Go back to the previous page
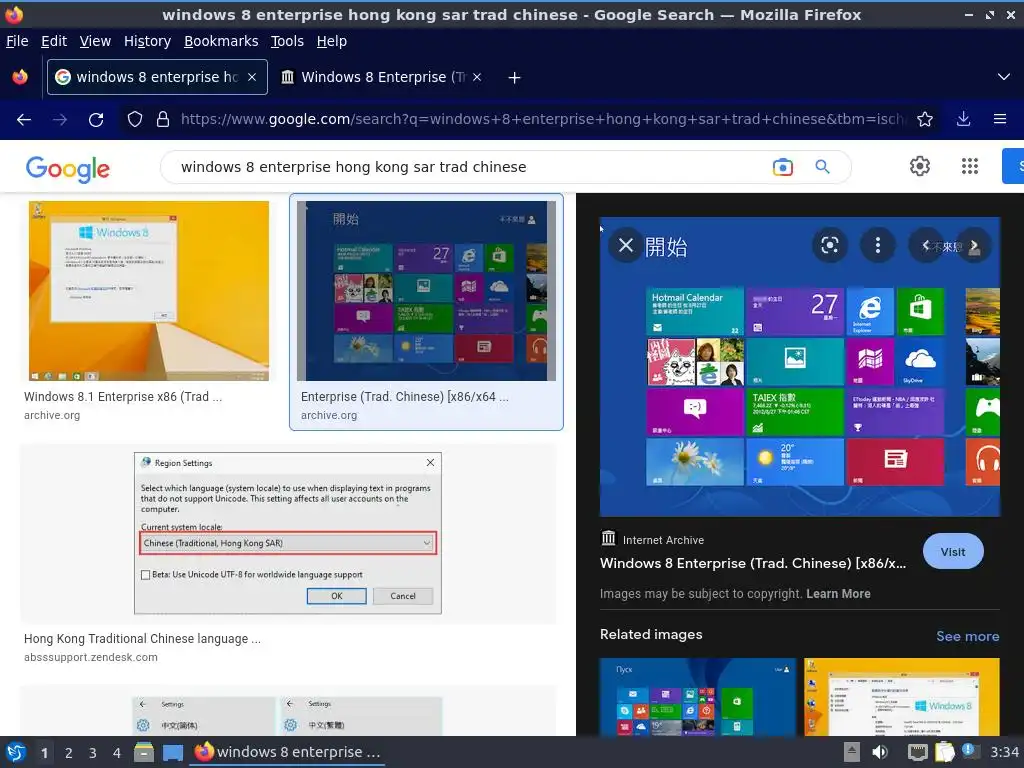The height and width of the screenshot is (768, 1024). point(24,120)
